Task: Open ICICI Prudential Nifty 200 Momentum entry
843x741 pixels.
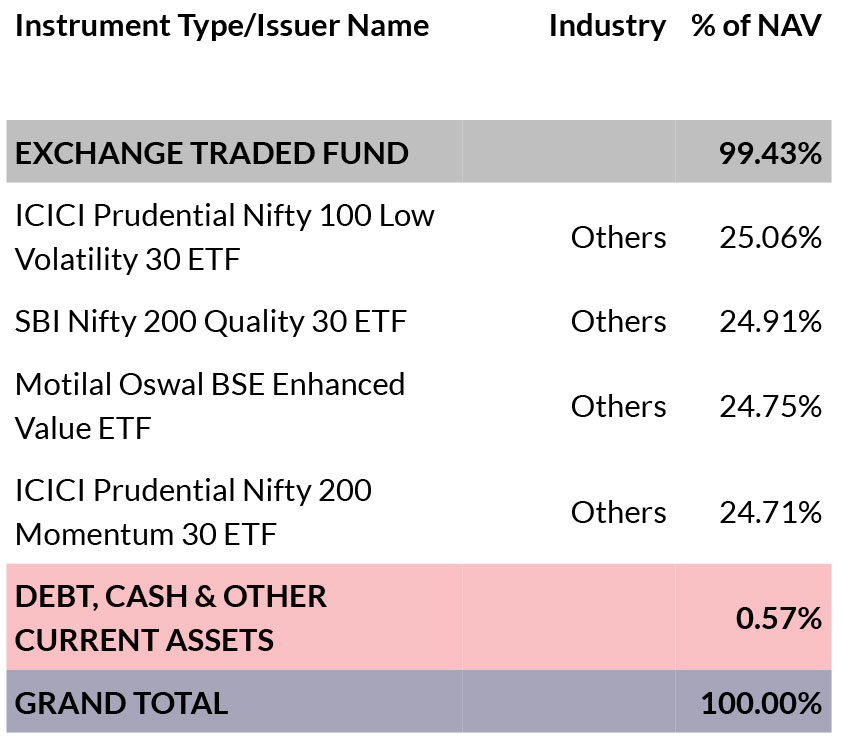Action: click(x=194, y=512)
